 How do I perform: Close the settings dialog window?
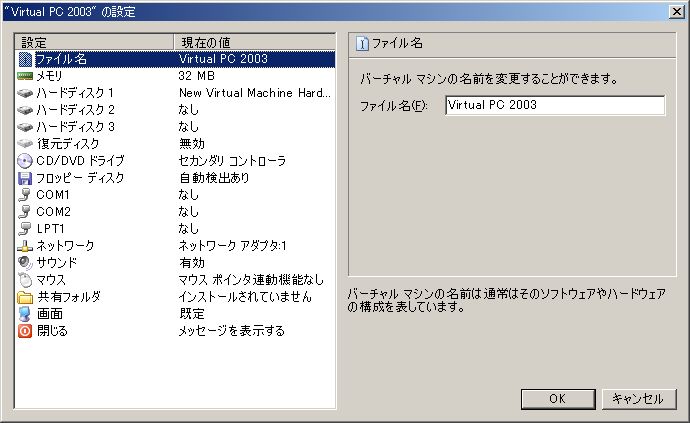pyautogui.click(x=676, y=11)
